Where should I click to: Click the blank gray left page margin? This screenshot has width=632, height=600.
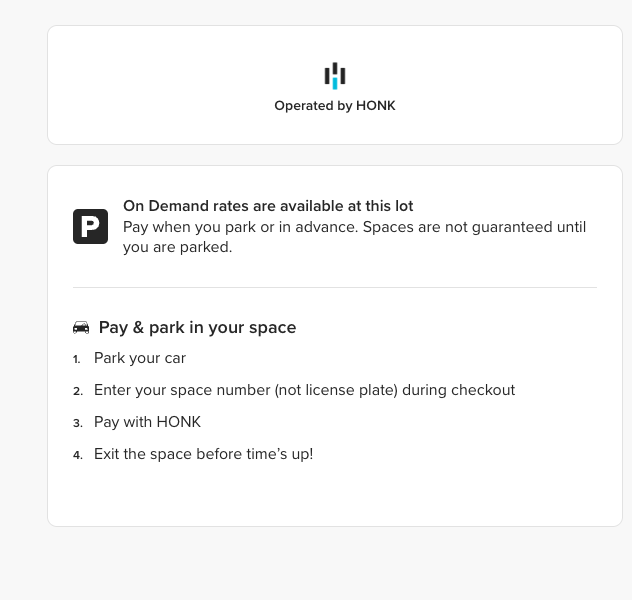pos(22,300)
